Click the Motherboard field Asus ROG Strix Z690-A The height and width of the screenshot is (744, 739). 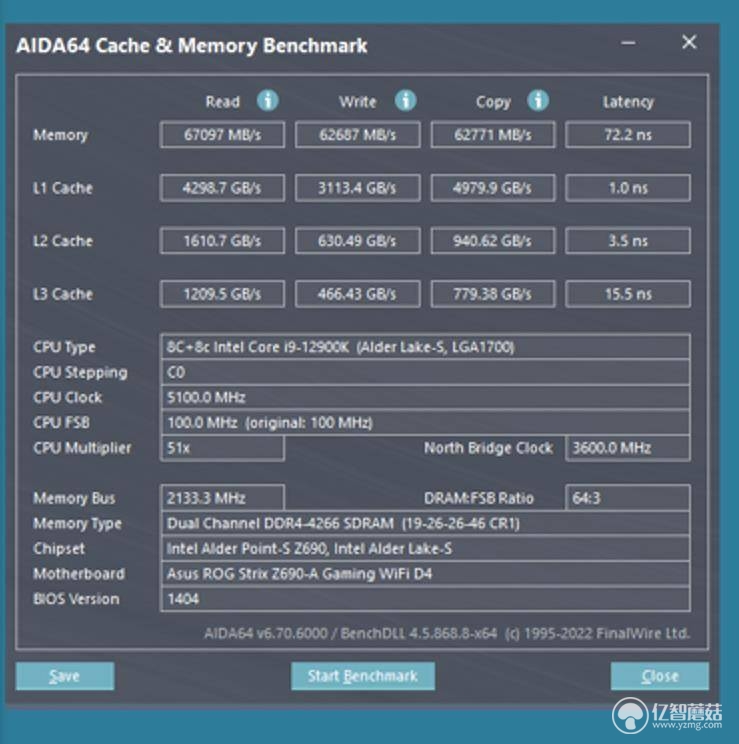point(425,573)
